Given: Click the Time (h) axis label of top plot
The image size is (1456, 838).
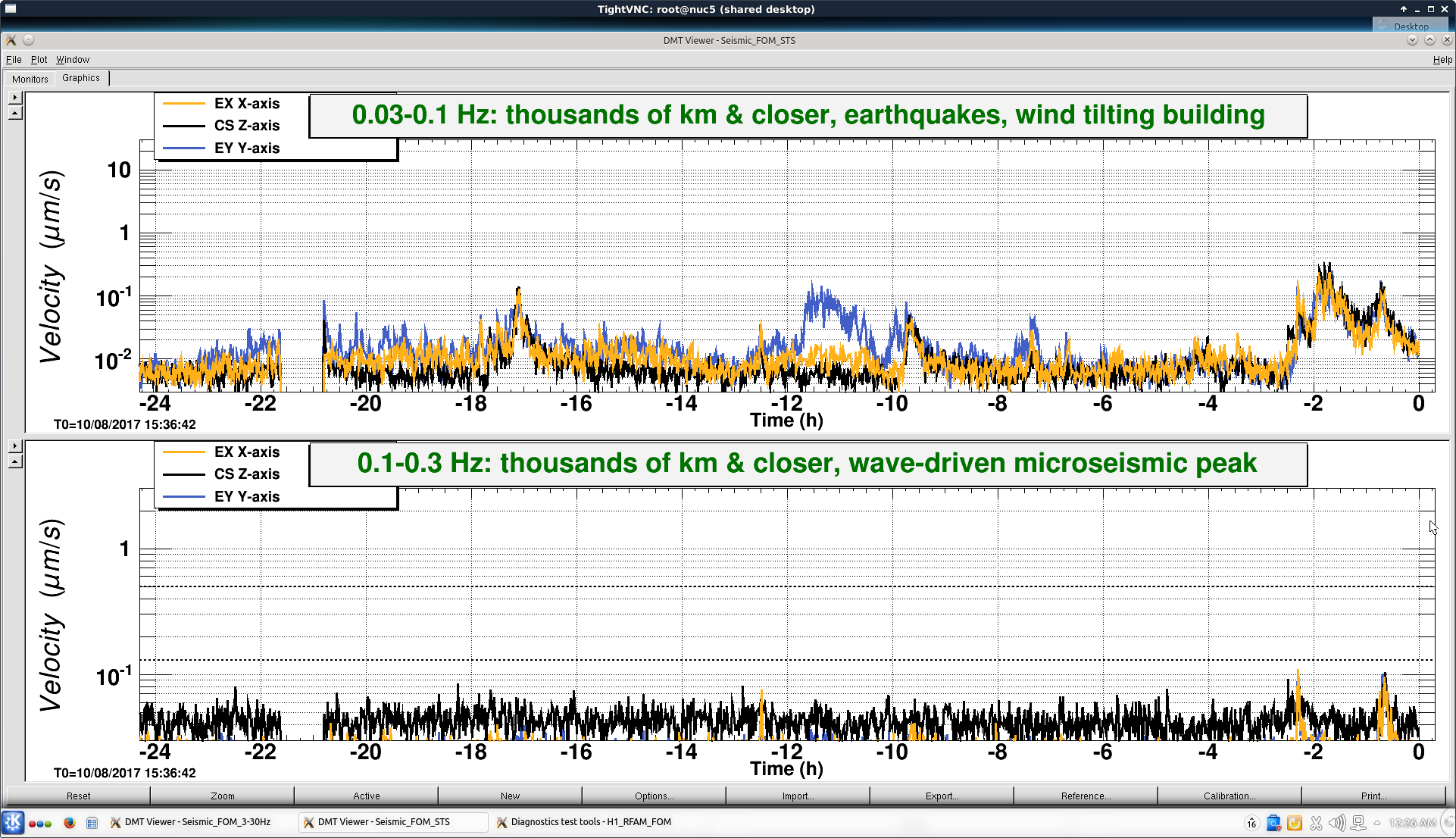Looking at the screenshot, I should [786, 421].
